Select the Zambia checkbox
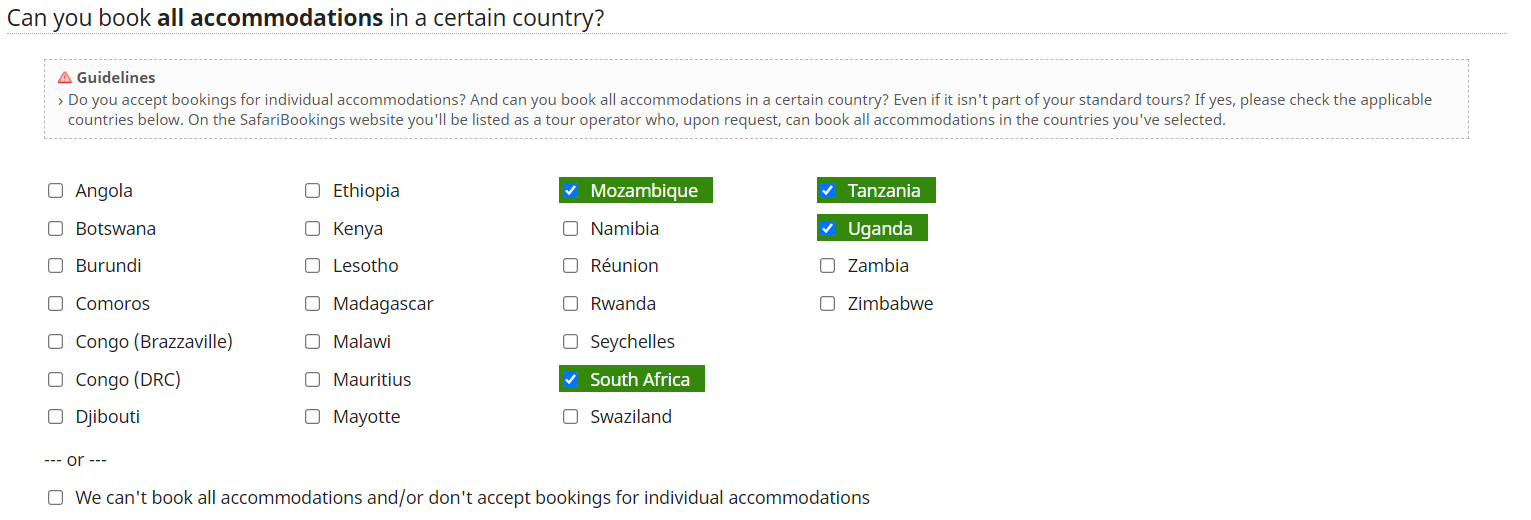This screenshot has width=1531, height=520. click(828, 266)
